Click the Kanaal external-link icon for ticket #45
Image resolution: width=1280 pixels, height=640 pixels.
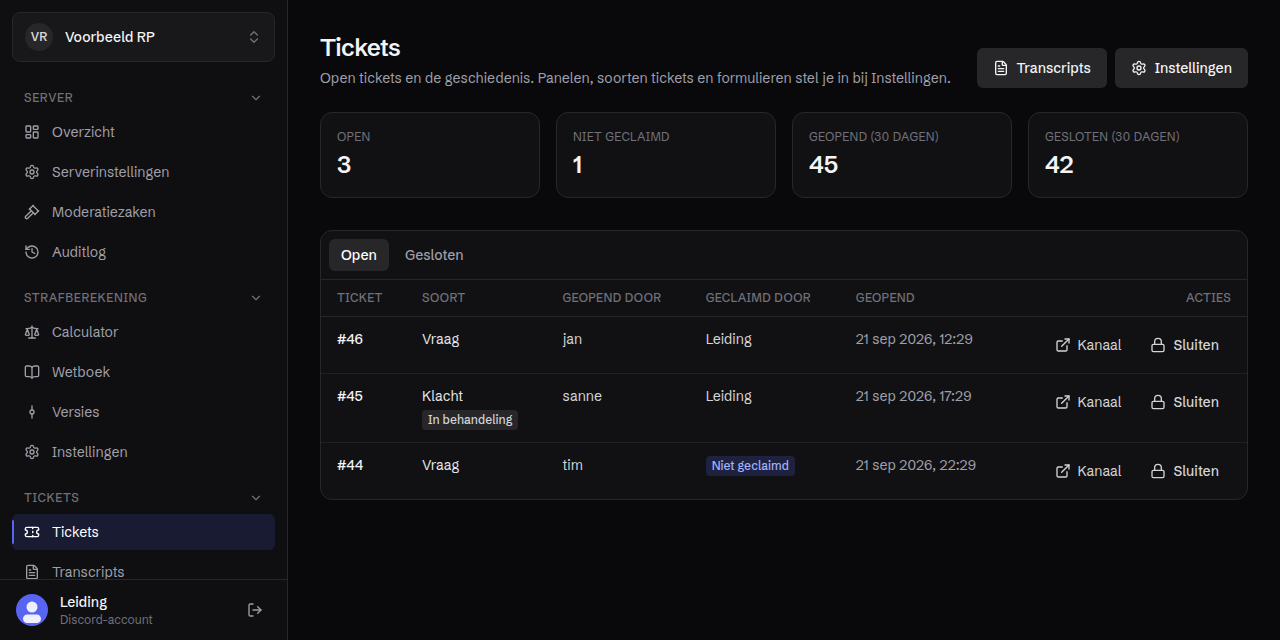[1063, 402]
